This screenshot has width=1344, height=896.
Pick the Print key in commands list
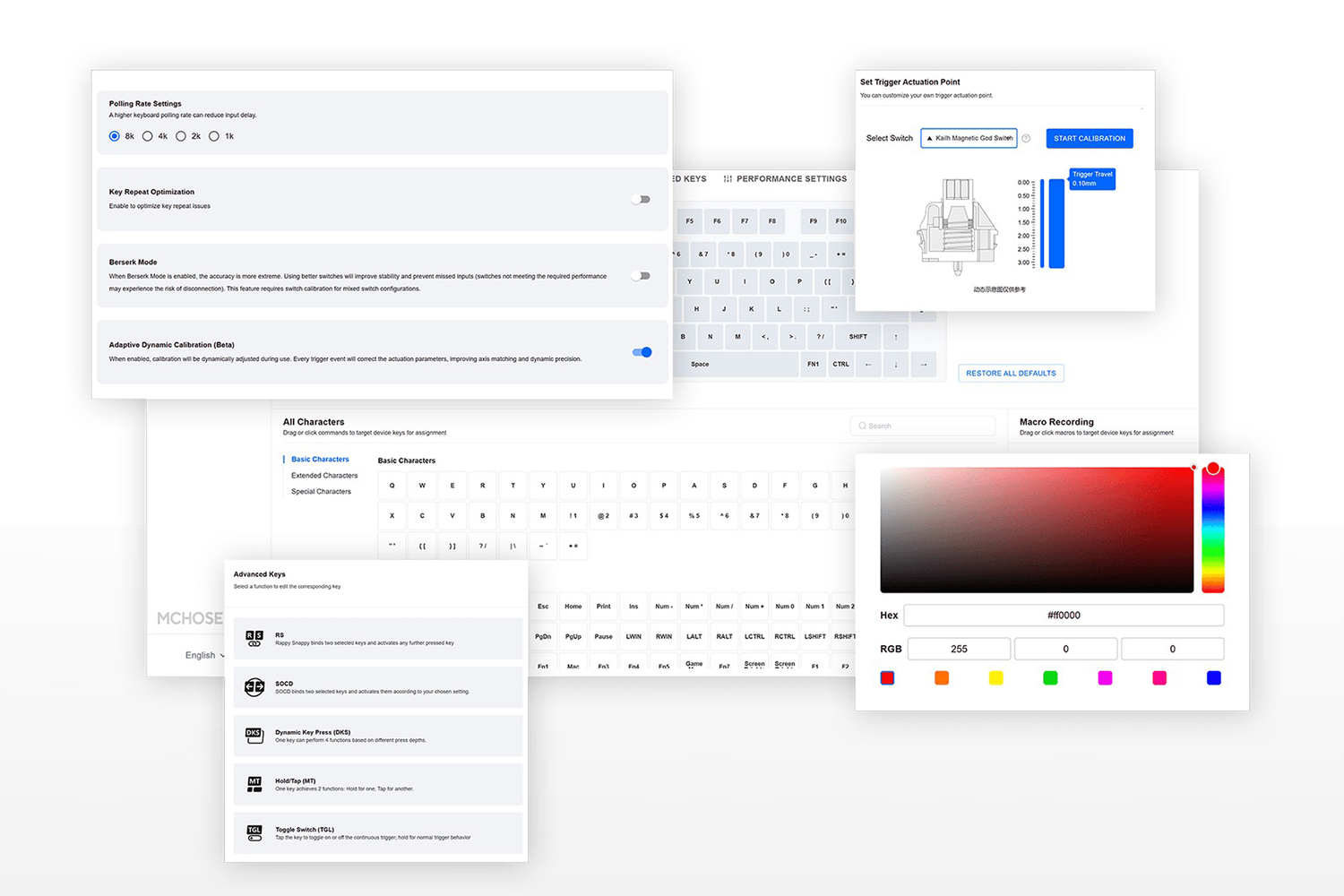pyautogui.click(x=604, y=607)
